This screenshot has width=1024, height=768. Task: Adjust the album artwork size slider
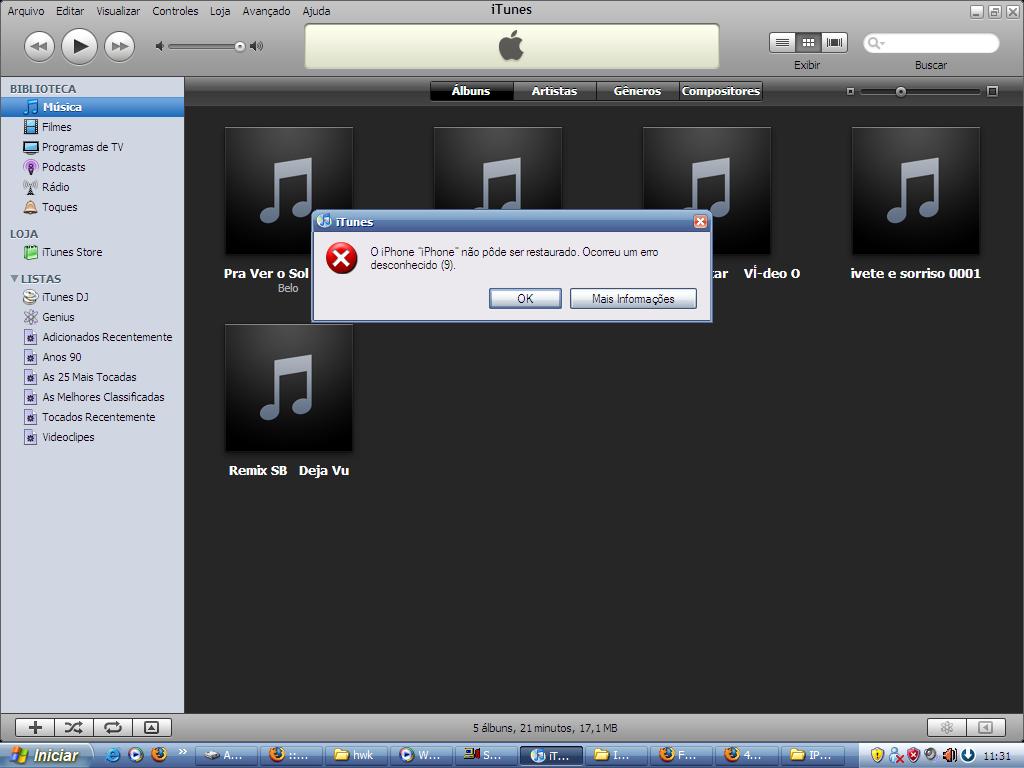click(x=901, y=91)
